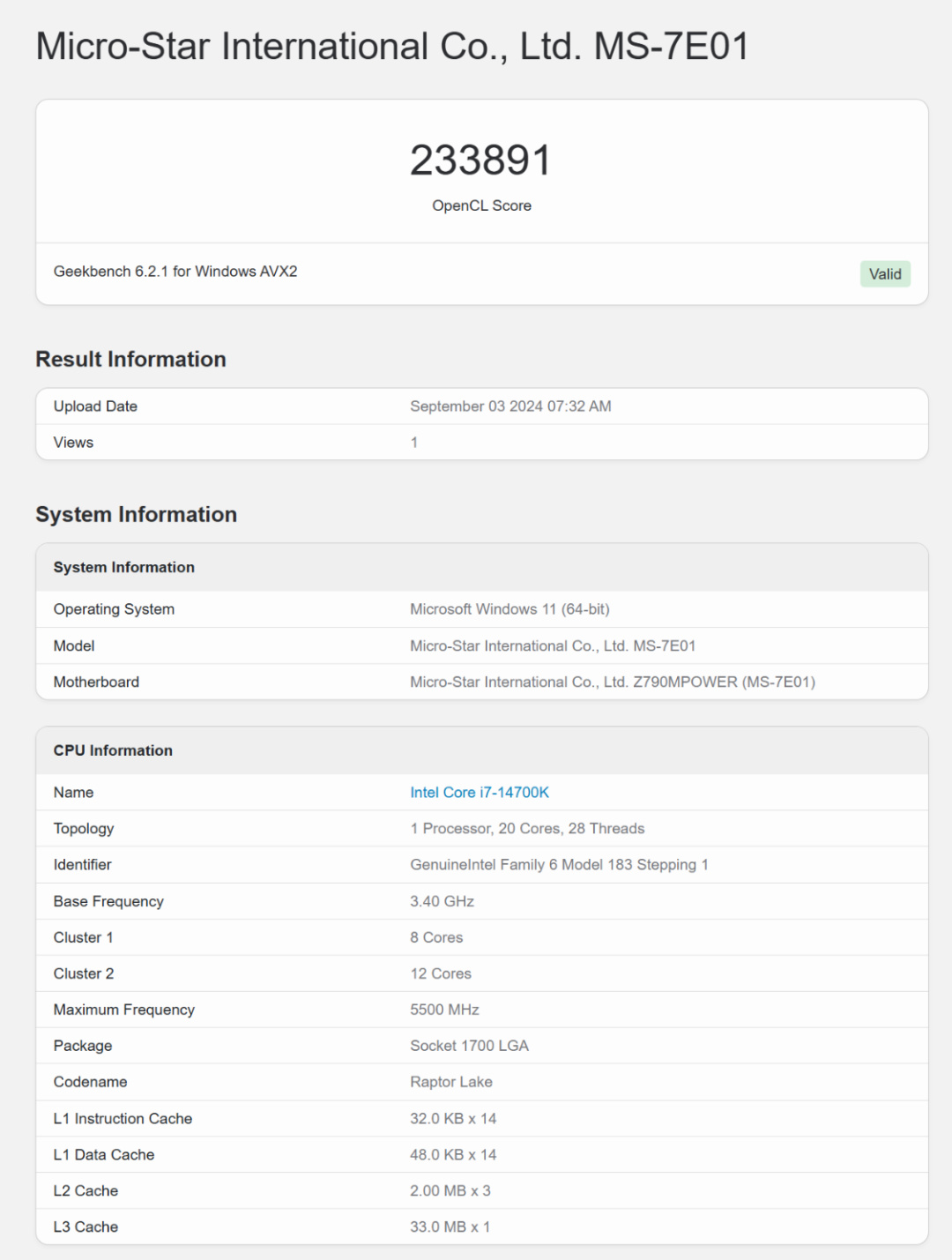Open the Intel Core i7-14700K link
Viewport: 952px width, 1260px height.
point(479,793)
